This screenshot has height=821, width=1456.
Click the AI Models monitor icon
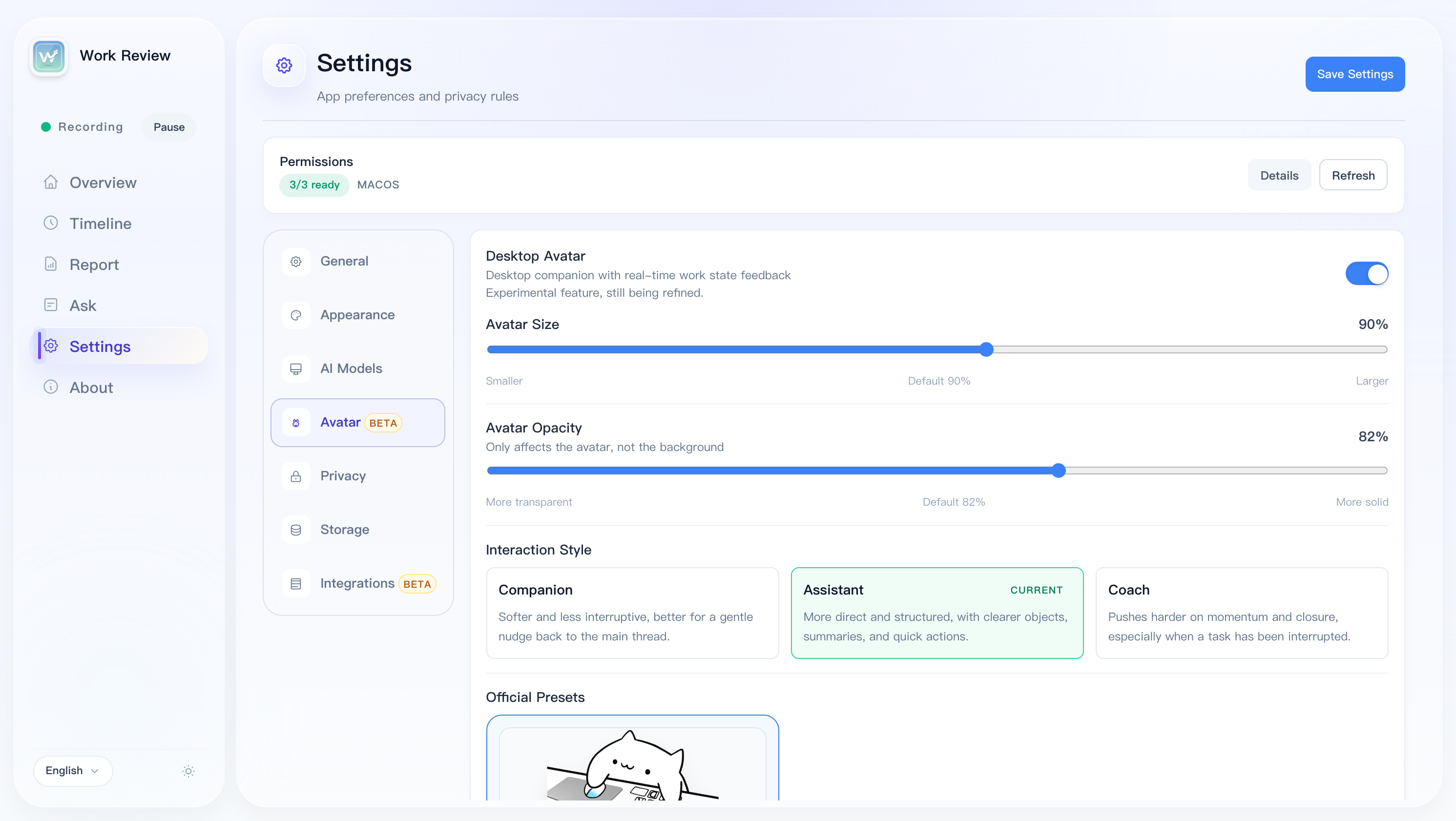pyautogui.click(x=296, y=369)
